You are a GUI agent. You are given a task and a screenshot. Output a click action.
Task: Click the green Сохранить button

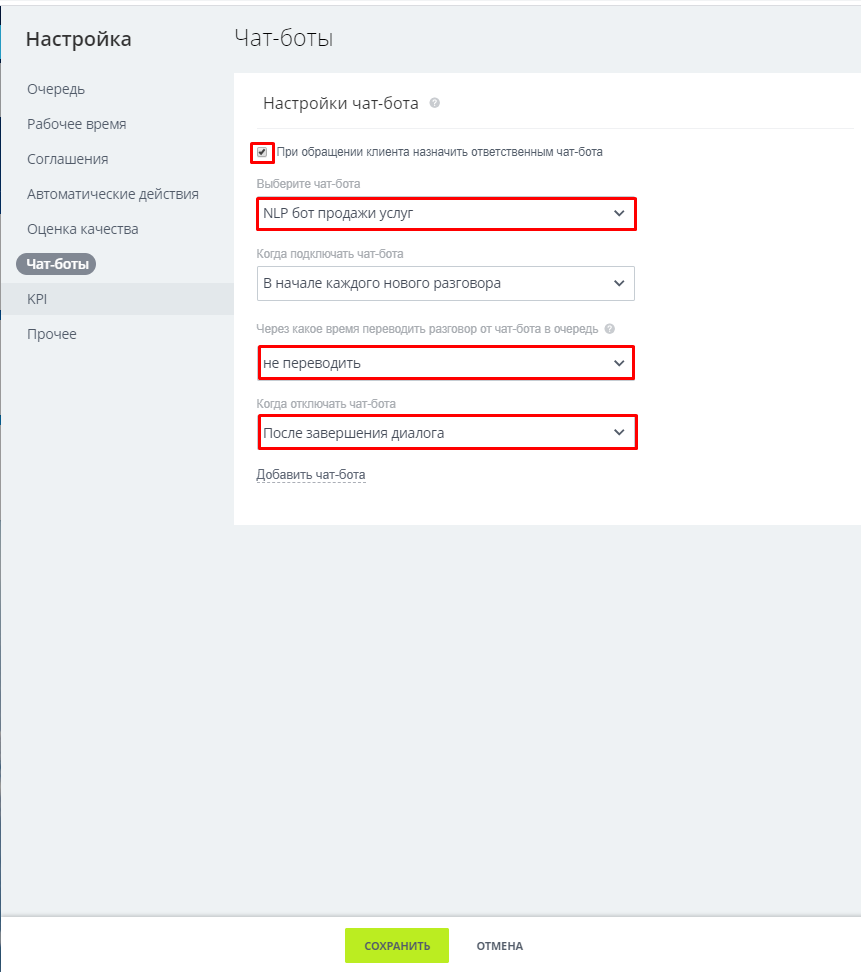(397, 945)
